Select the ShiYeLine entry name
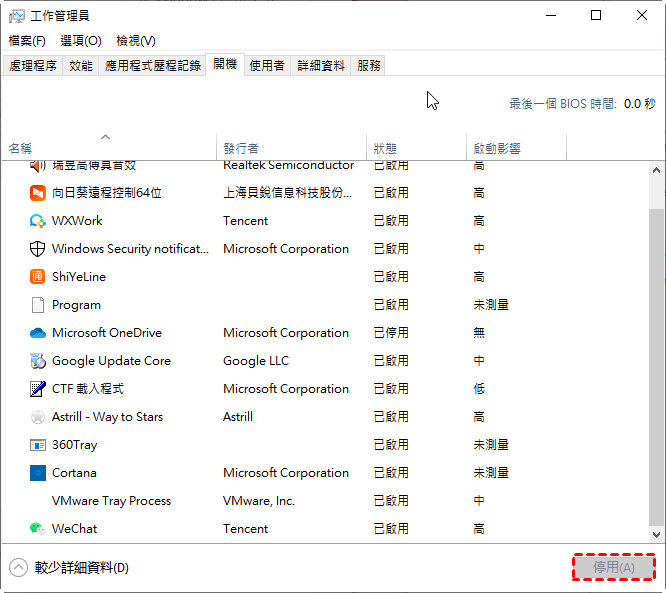Viewport: 666px width, 593px height. coord(79,277)
